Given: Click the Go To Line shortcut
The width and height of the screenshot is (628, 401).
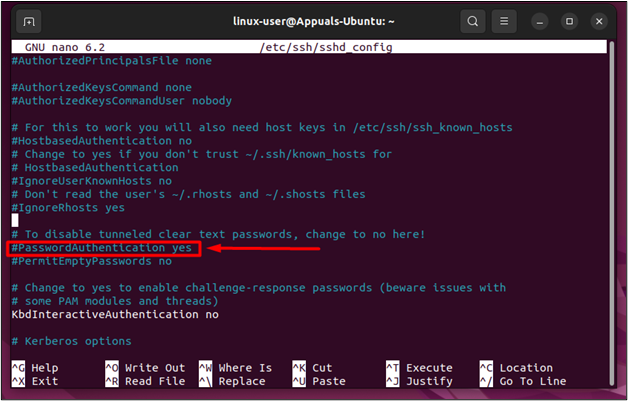Looking at the screenshot, I should pos(532,381).
